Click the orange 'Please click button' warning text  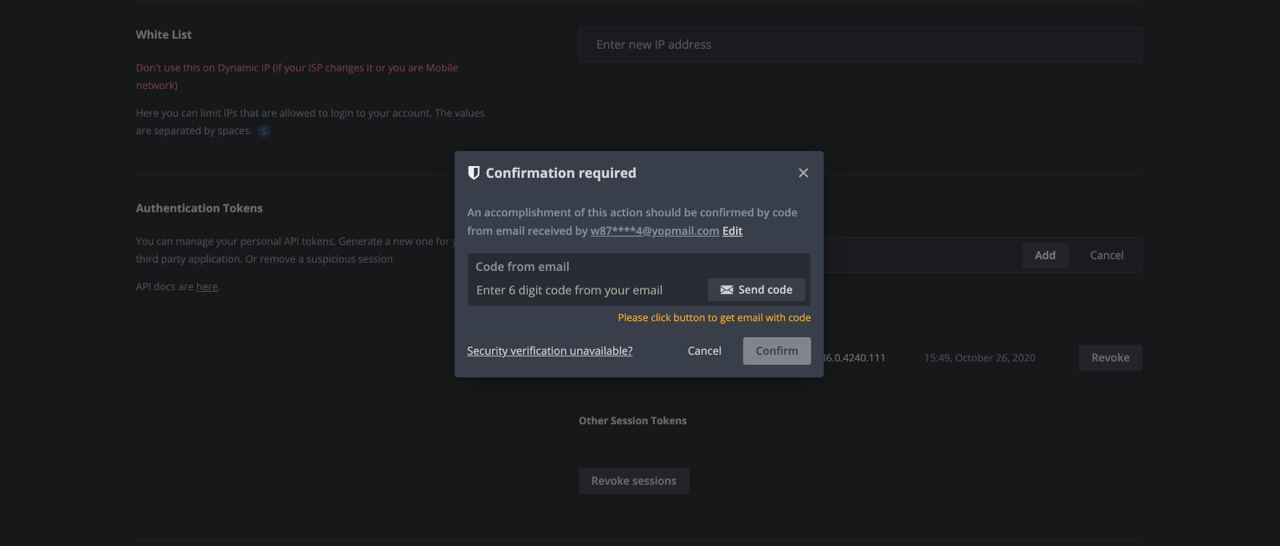(714, 318)
